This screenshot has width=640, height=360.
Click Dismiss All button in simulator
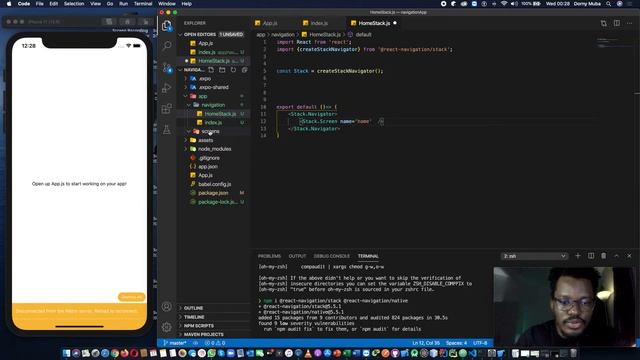131,297
